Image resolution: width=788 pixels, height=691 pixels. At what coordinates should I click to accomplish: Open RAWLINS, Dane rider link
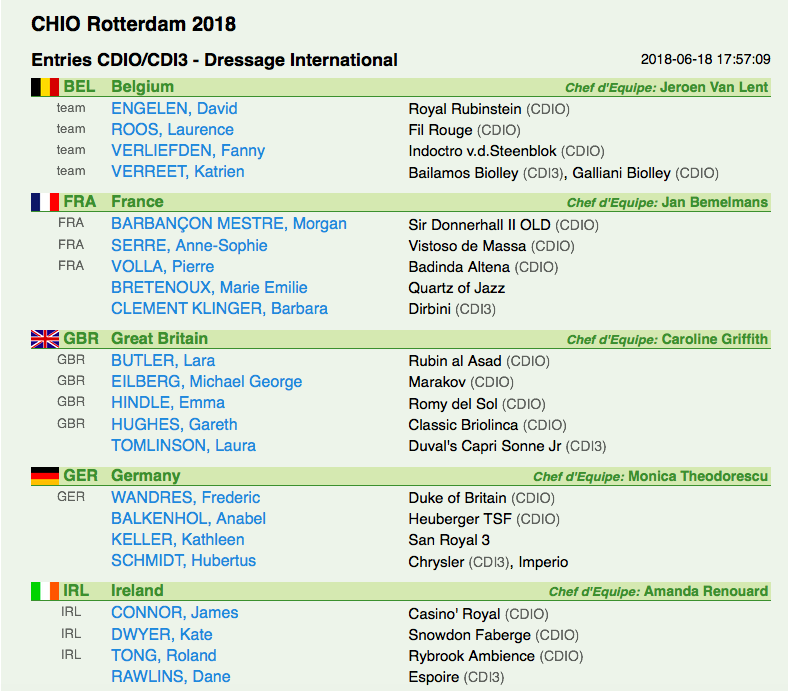tap(170, 676)
